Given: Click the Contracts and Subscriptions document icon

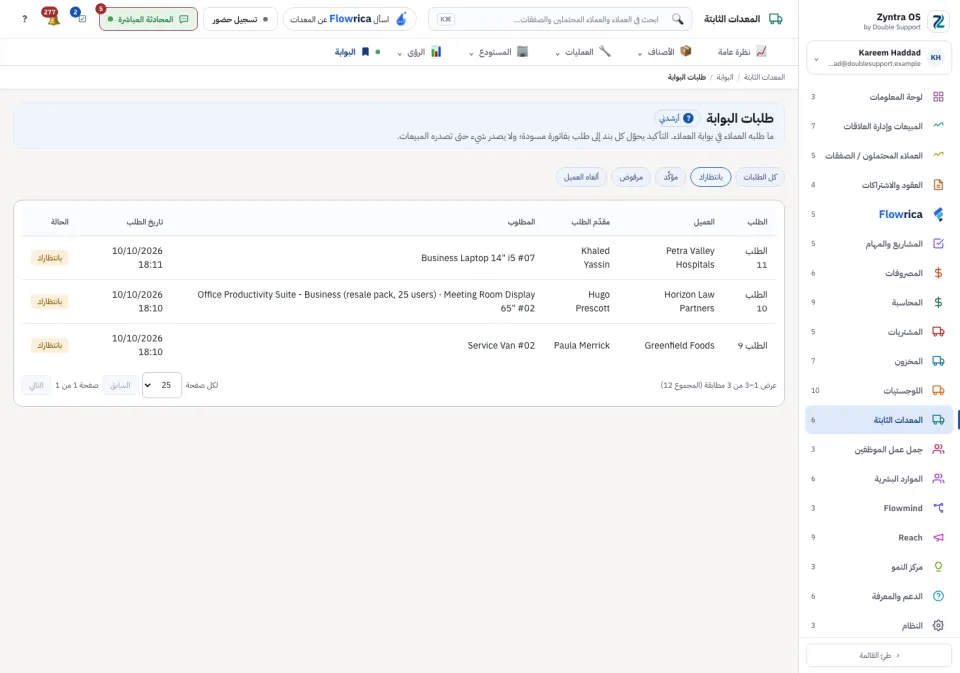Looking at the screenshot, I should [938, 184].
